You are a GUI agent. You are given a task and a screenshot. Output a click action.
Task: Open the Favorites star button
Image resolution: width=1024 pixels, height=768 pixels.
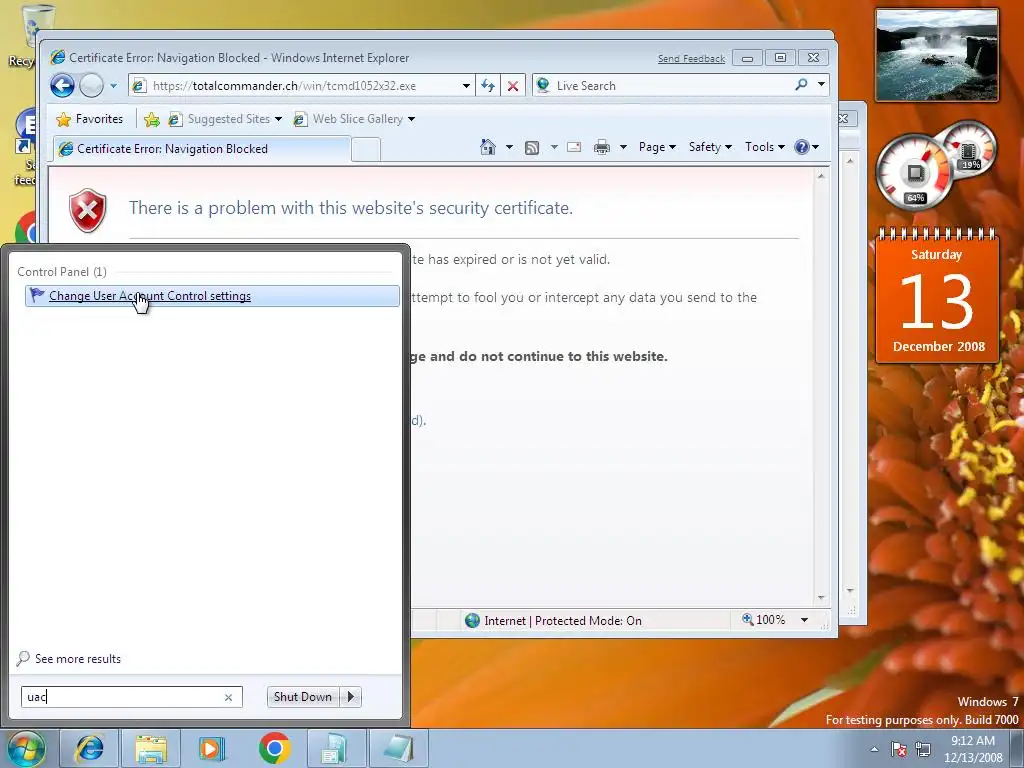(x=89, y=119)
